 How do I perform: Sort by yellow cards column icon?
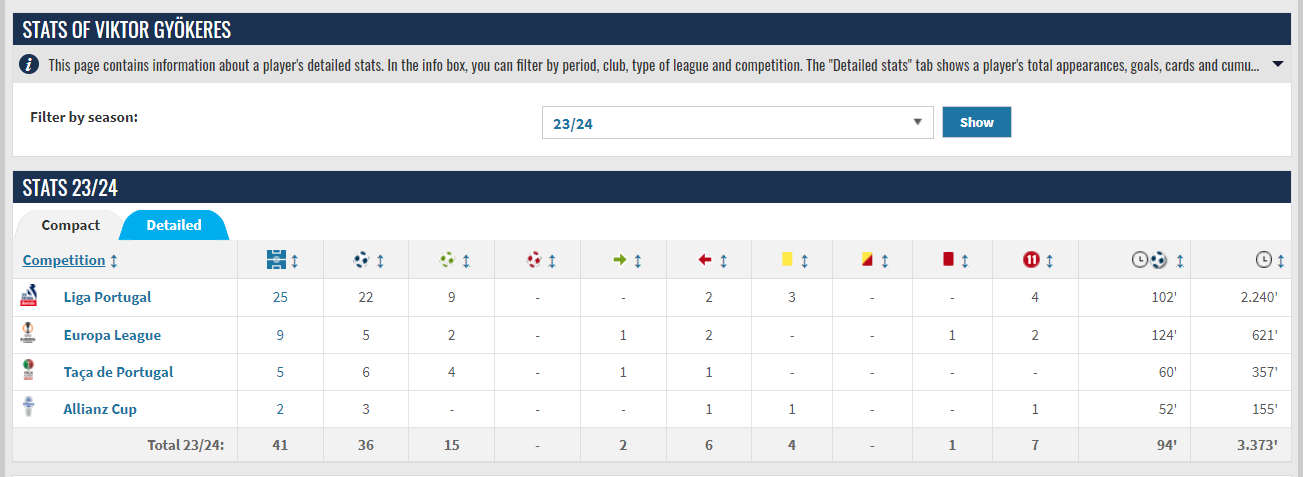787,260
